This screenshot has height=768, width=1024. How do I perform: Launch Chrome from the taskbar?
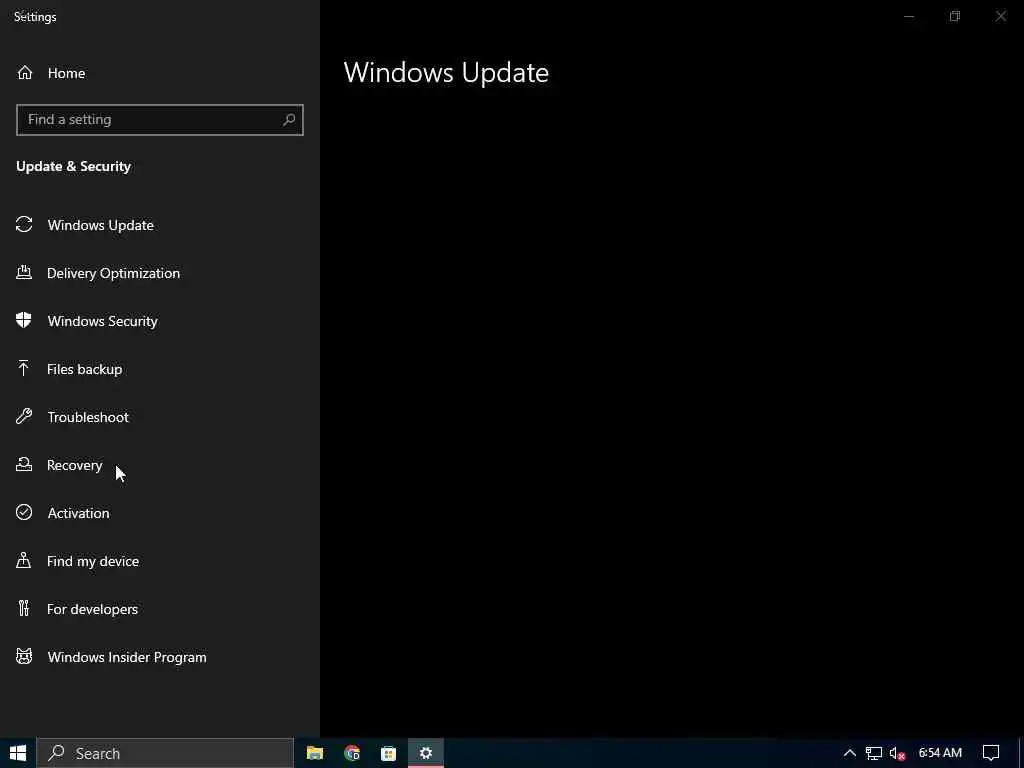click(x=352, y=753)
